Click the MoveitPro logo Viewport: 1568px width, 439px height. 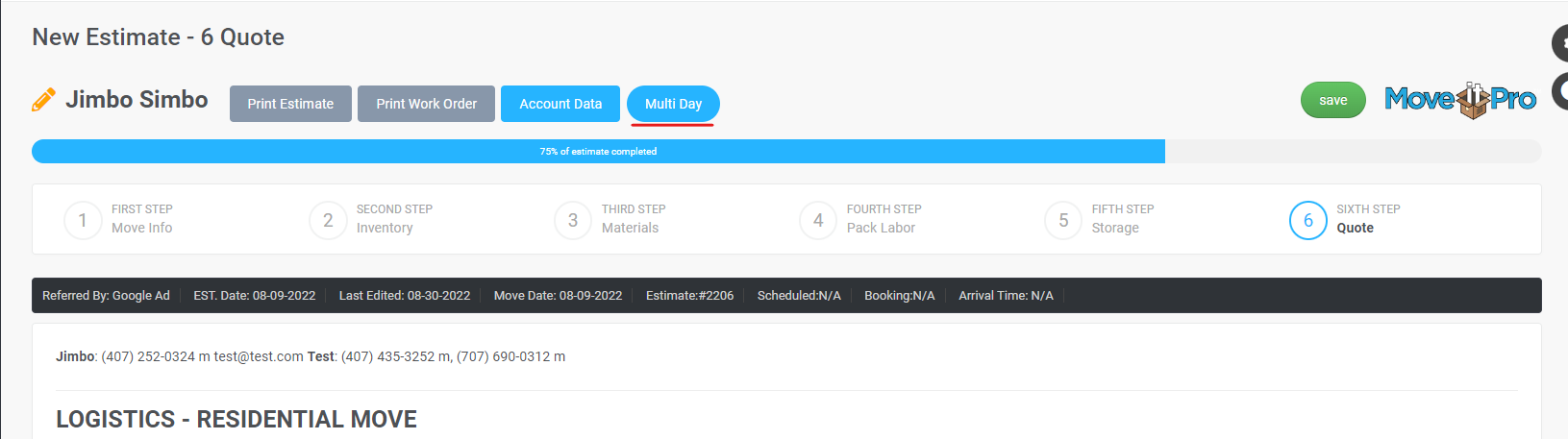coord(1459,100)
